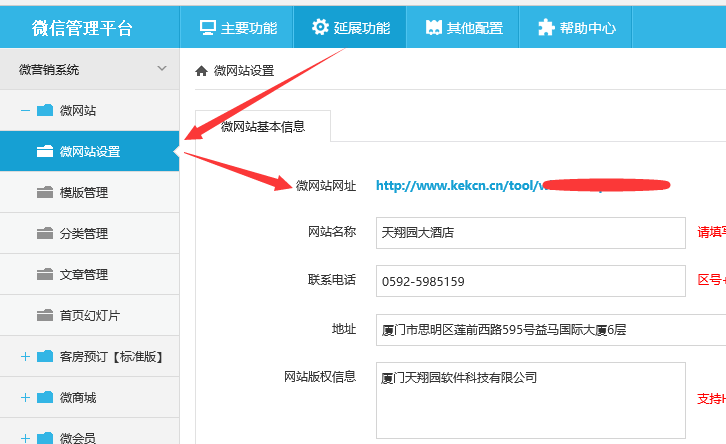726x444 pixels.
Task: Click the folder icon beside 分类管理
Action: 44,234
